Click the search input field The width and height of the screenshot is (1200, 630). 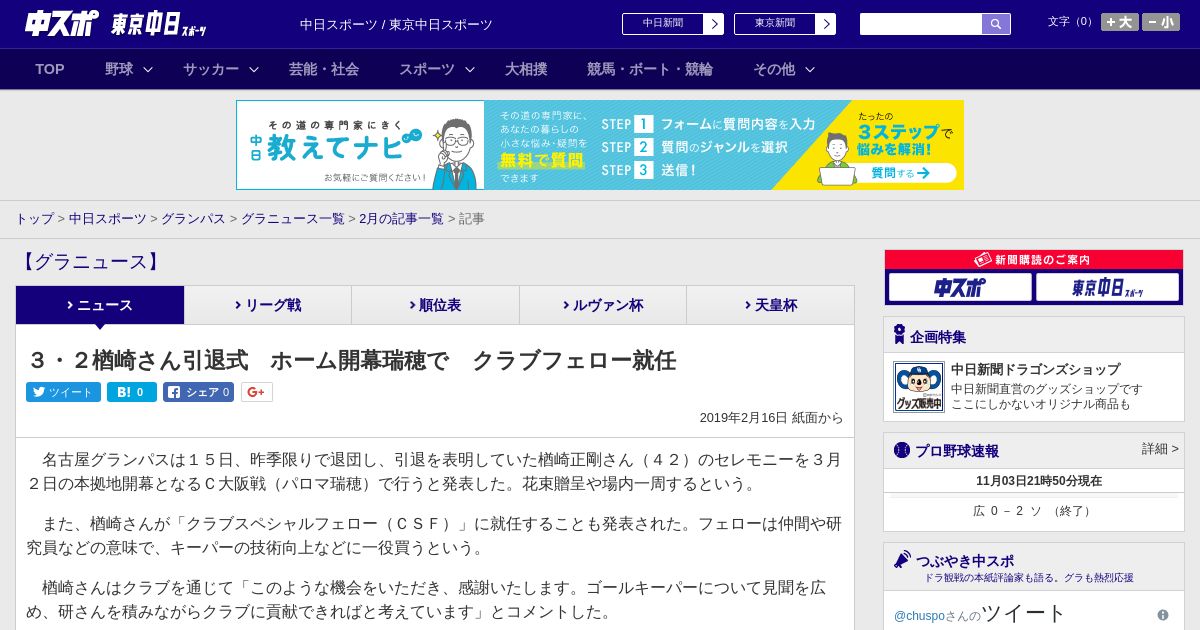(921, 24)
